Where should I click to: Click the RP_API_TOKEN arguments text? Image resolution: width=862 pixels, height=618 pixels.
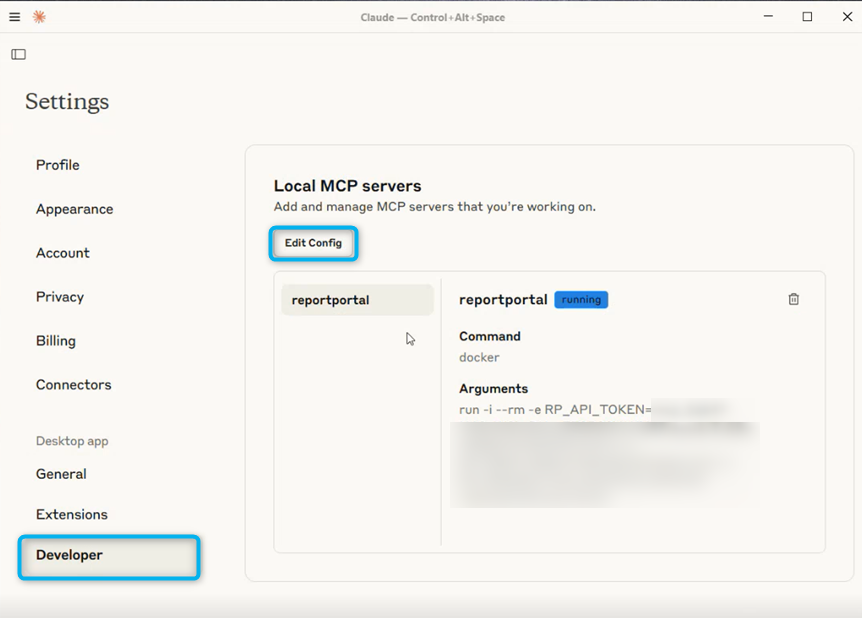click(550, 409)
